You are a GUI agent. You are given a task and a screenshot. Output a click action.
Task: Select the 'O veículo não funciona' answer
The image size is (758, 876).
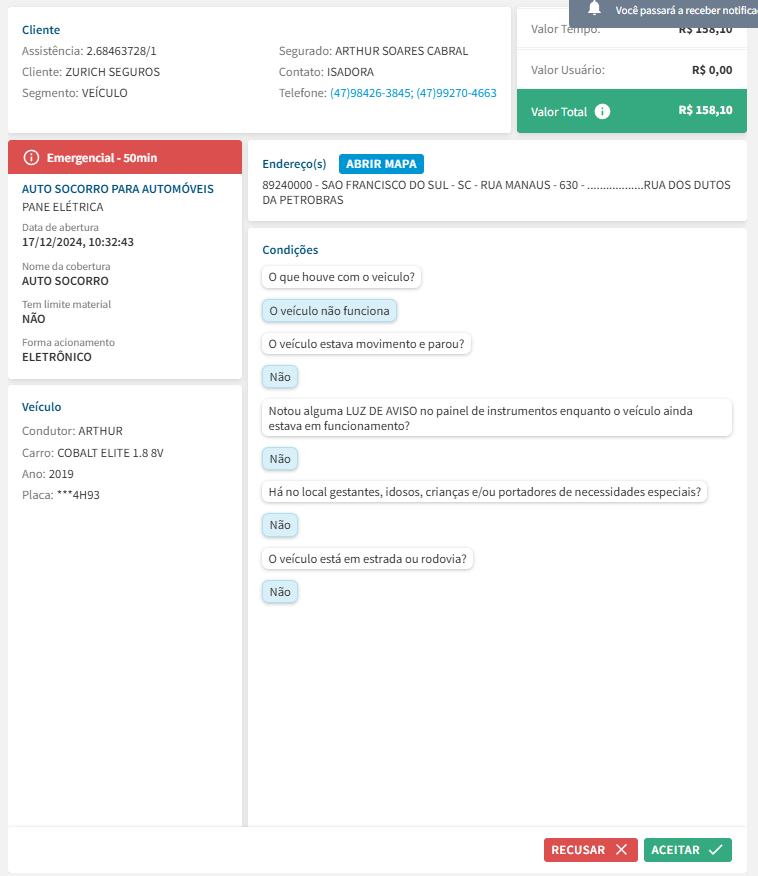pyautogui.click(x=329, y=311)
